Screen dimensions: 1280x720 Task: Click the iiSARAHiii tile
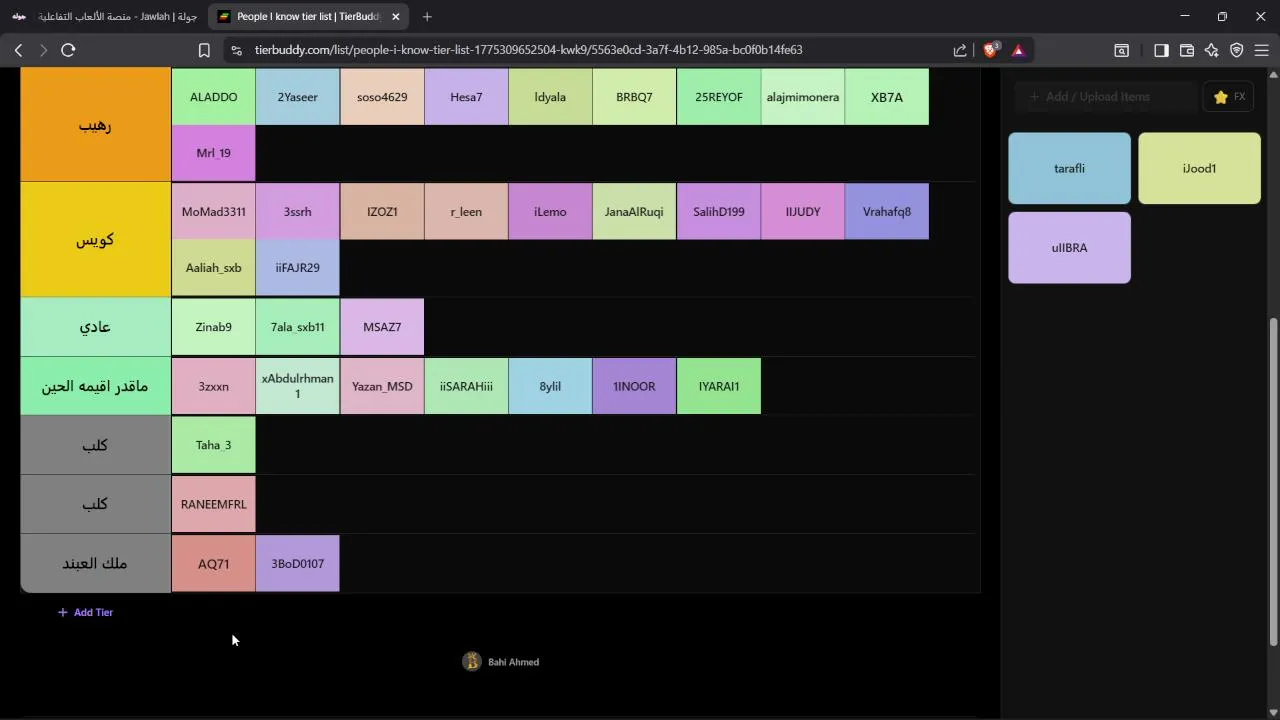pos(466,386)
